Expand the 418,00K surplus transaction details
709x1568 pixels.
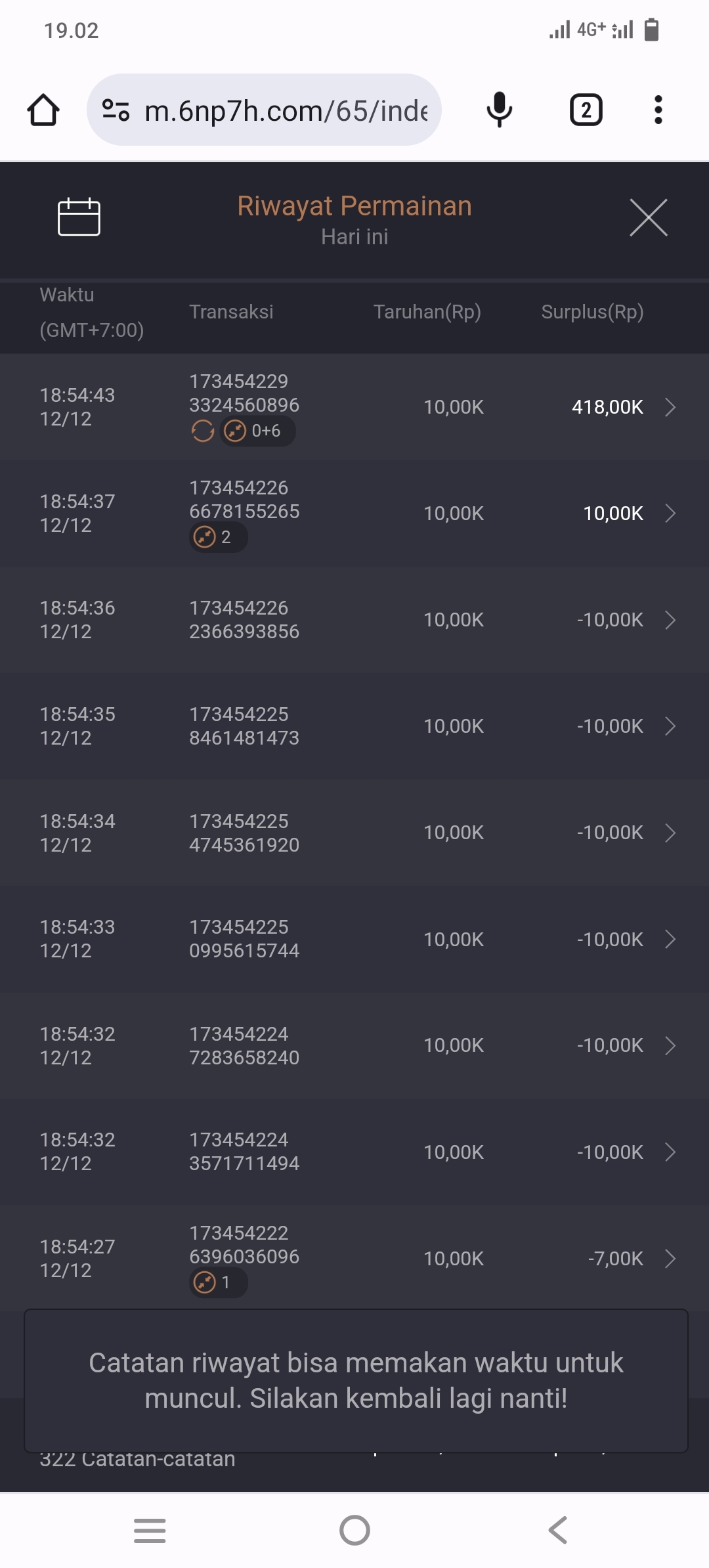pyautogui.click(x=670, y=407)
